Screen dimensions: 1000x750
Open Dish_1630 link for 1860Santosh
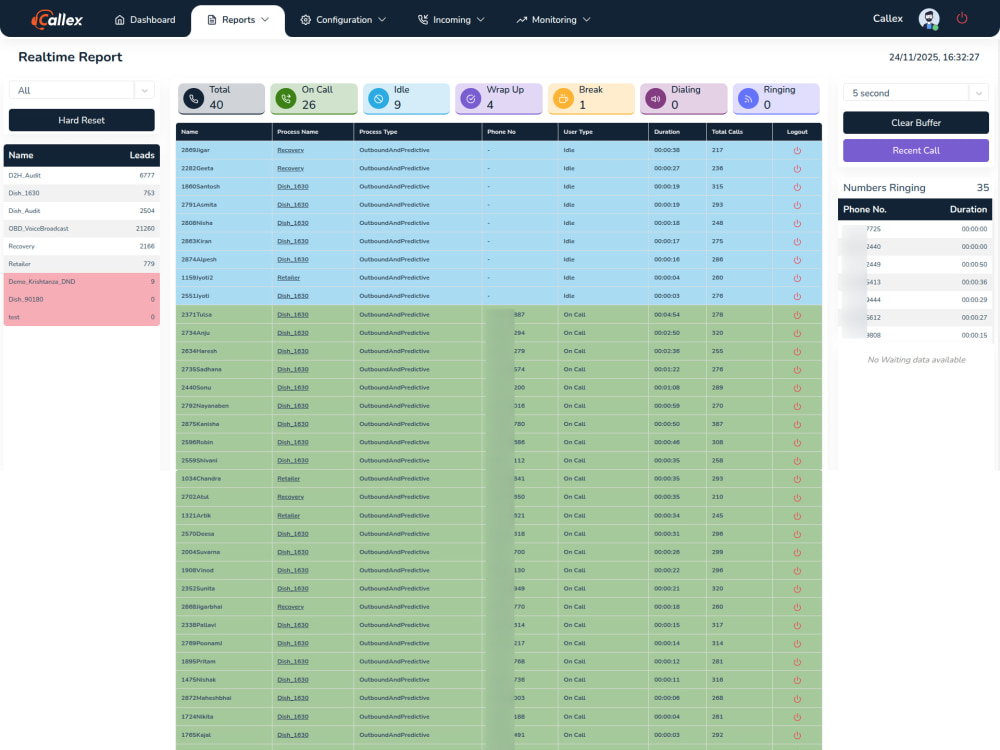[293, 187]
